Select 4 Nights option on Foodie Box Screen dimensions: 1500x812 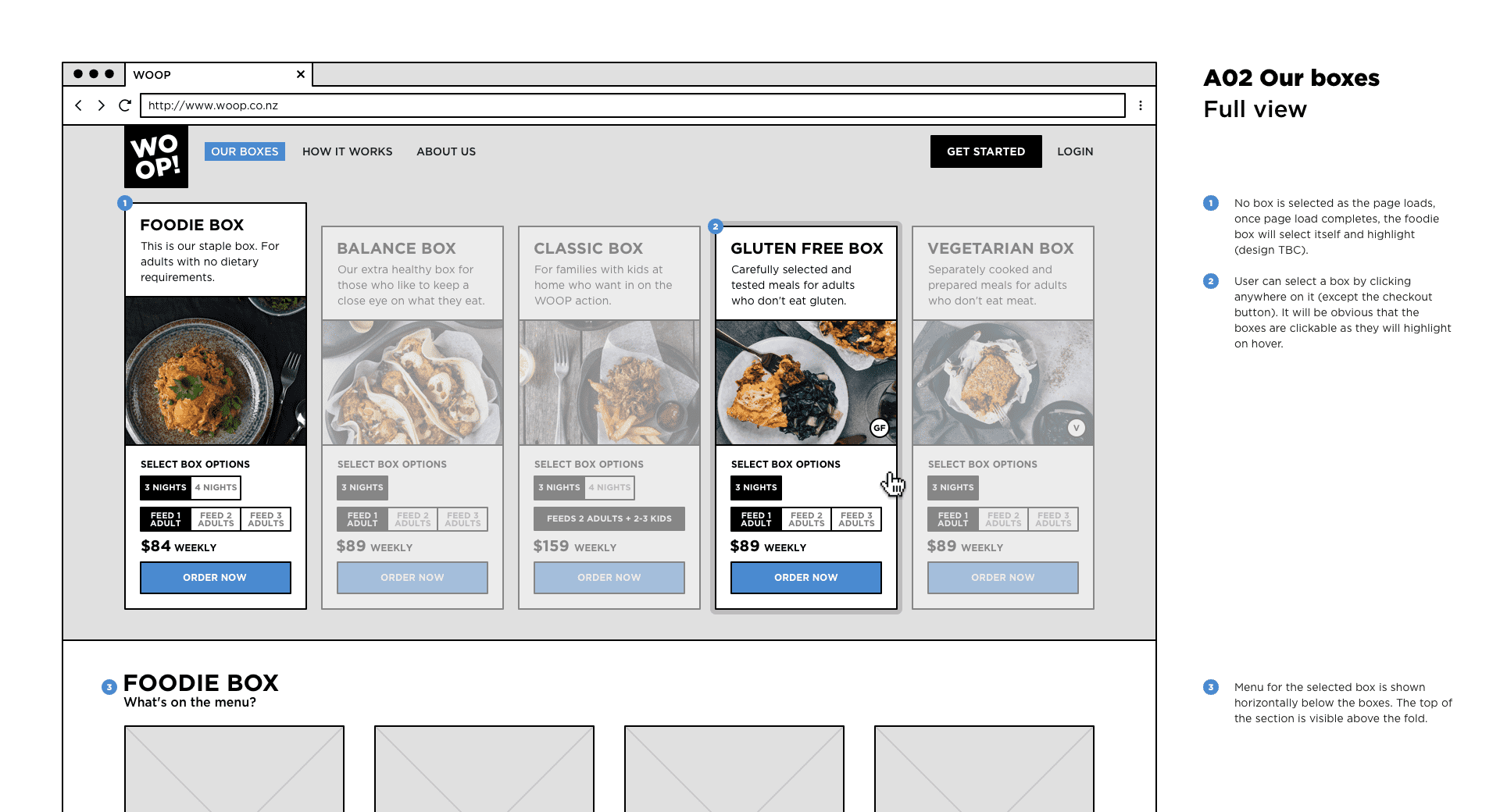tap(215, 487)
